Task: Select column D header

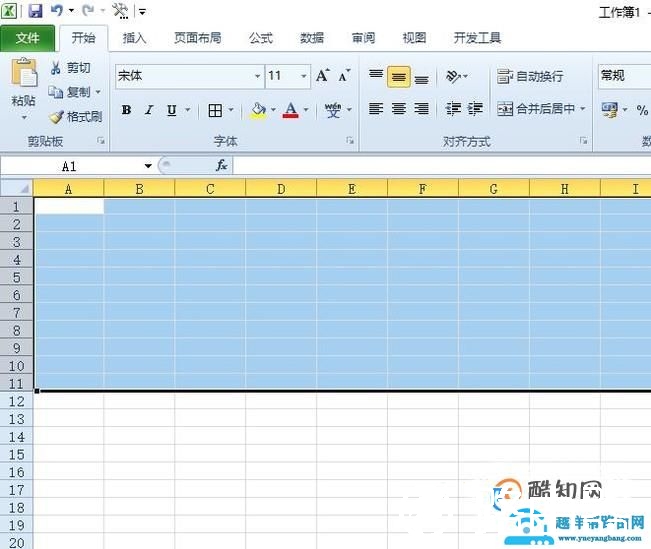Action: tap(281, 189)
